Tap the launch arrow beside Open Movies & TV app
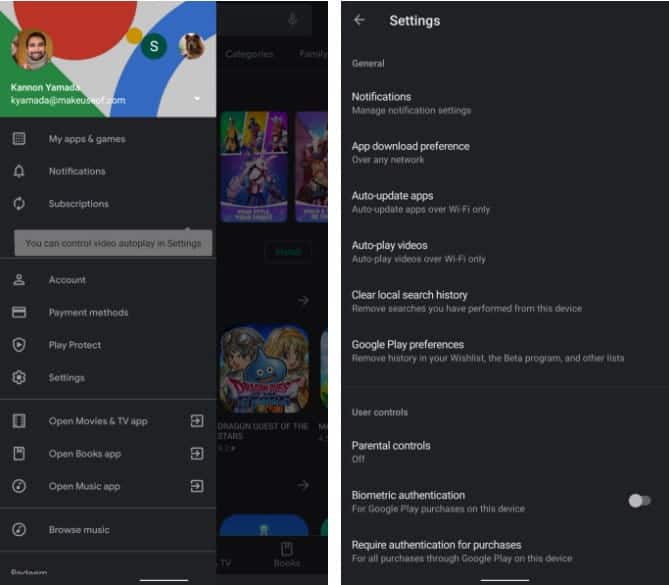This screenshot has width=669, height=585. [x=197, y=421]
